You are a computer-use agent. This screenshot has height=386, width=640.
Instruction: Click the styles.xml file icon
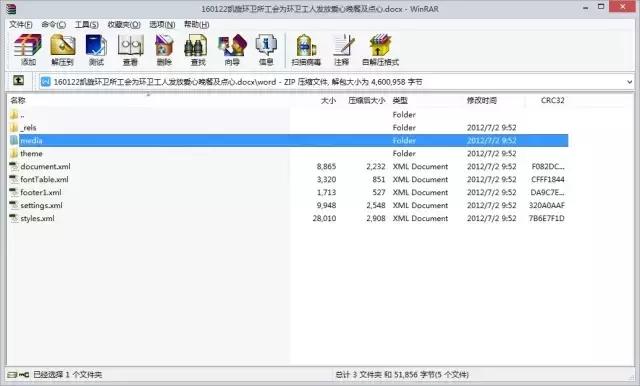[x=14, y=218]
